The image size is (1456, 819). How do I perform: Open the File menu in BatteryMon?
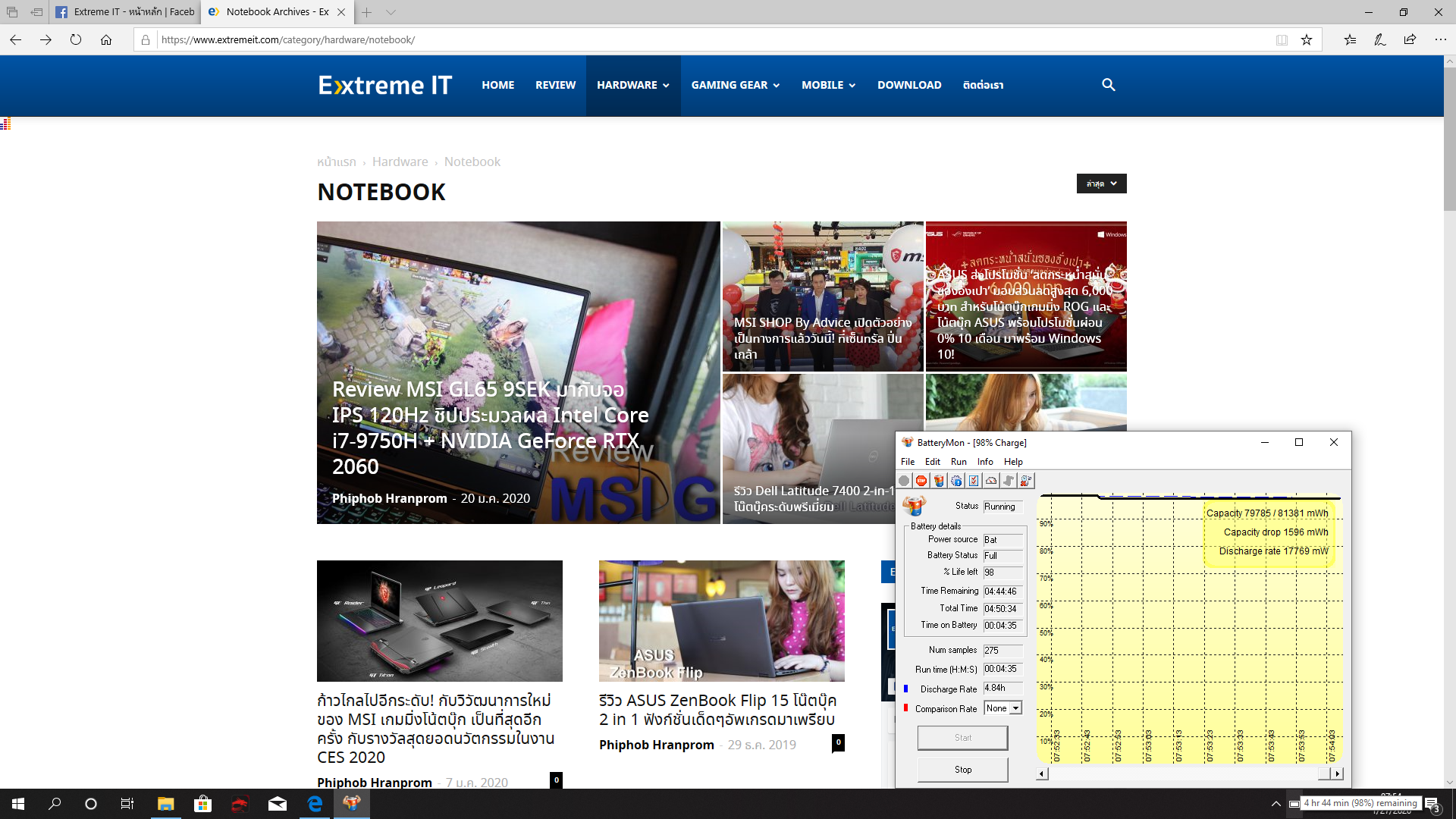[908, 462]
